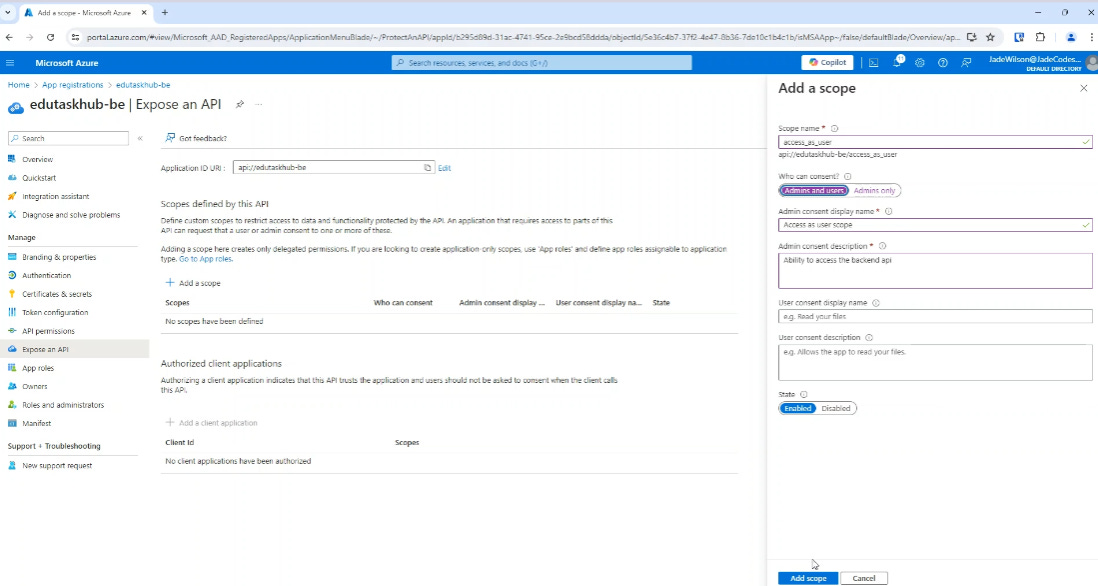The width and height of the screenshot is (1098, 586).
Task: Close the Add a scope panel
Action: [x=1083, y=88]
